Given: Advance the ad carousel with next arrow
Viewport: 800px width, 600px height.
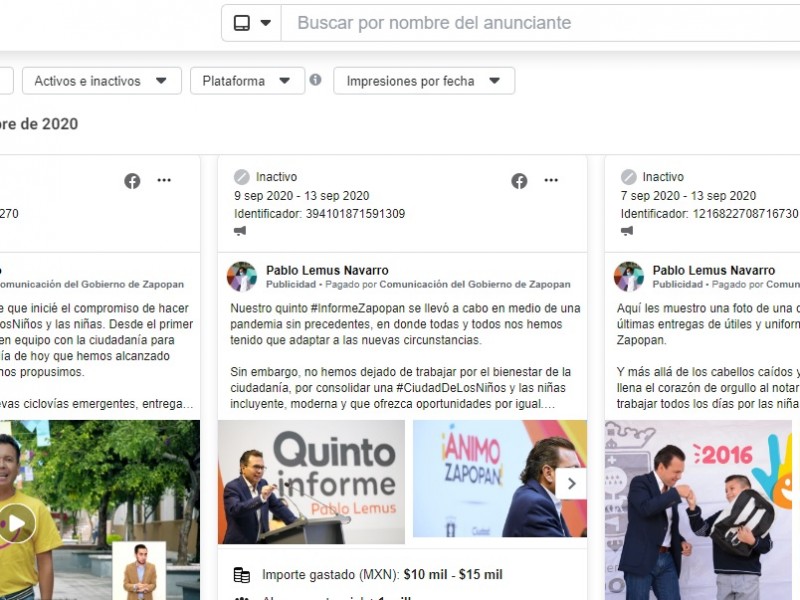Looking at the screenshot, I should [x=571, y=483].
